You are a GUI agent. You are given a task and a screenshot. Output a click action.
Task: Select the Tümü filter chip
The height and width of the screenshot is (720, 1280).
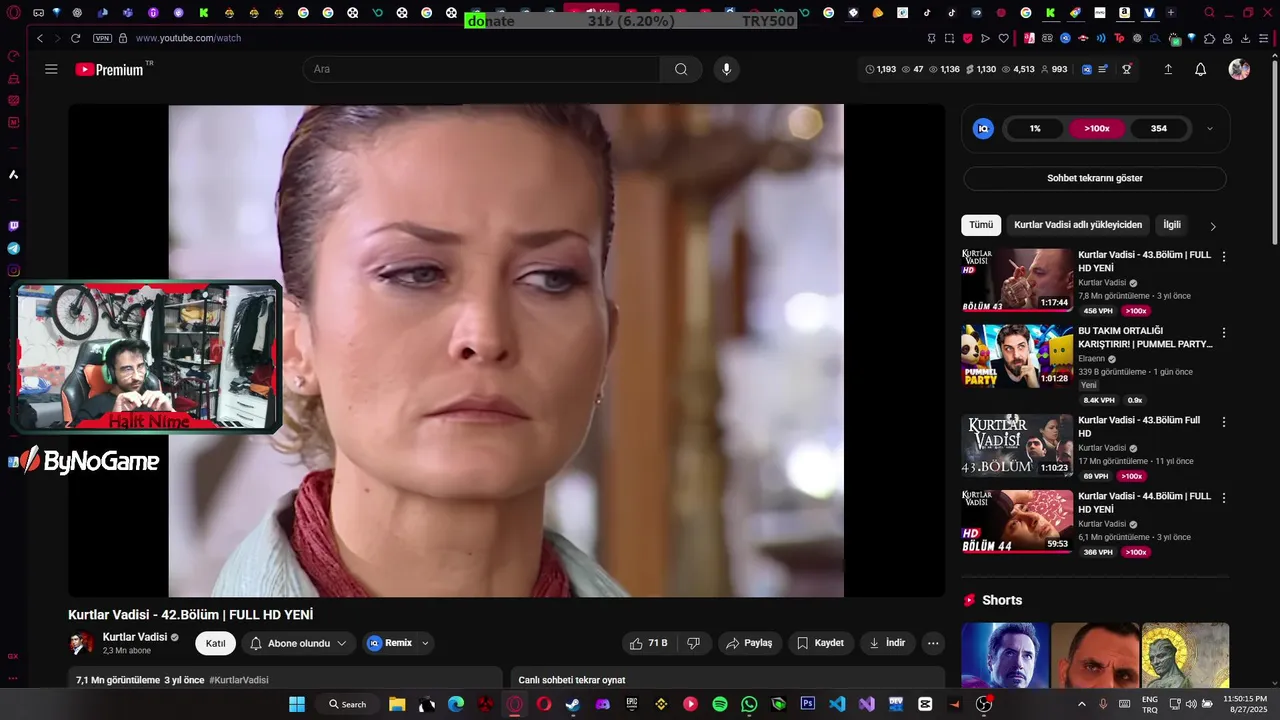point(981,225)
